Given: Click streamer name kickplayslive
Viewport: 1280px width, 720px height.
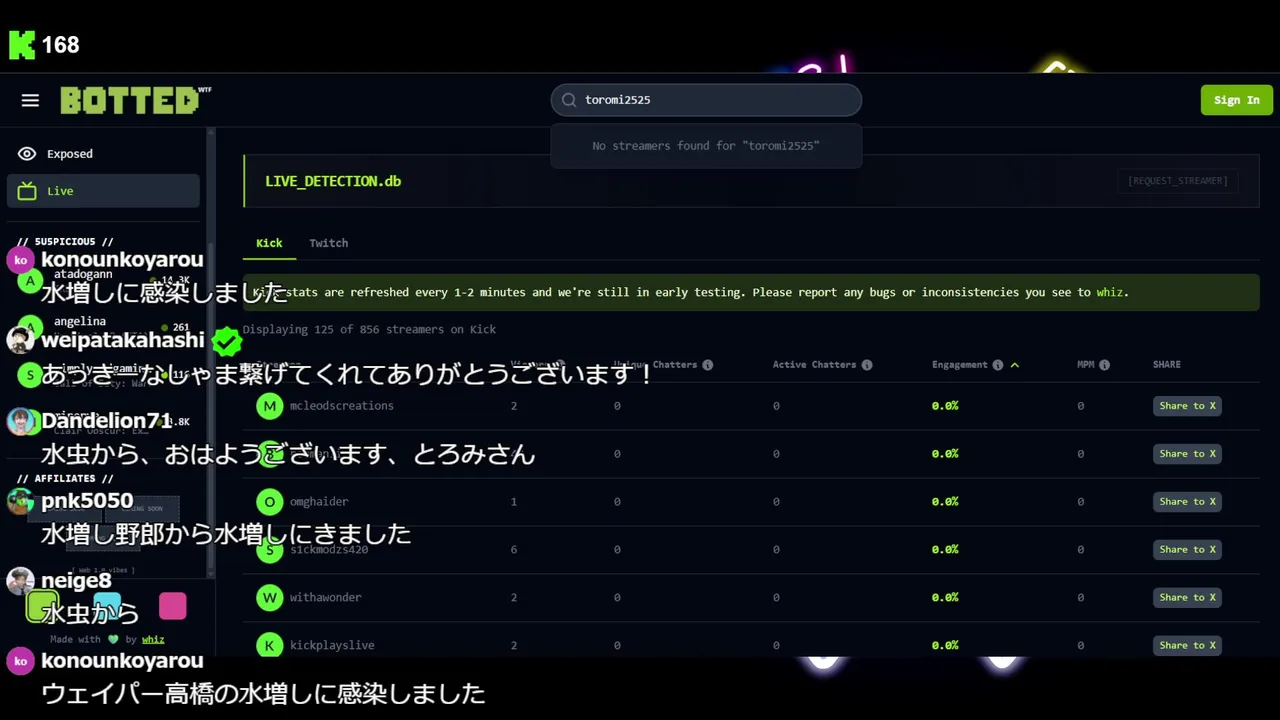Looking at the screenshot, I should pyautogui.click(x=332, y=646).
